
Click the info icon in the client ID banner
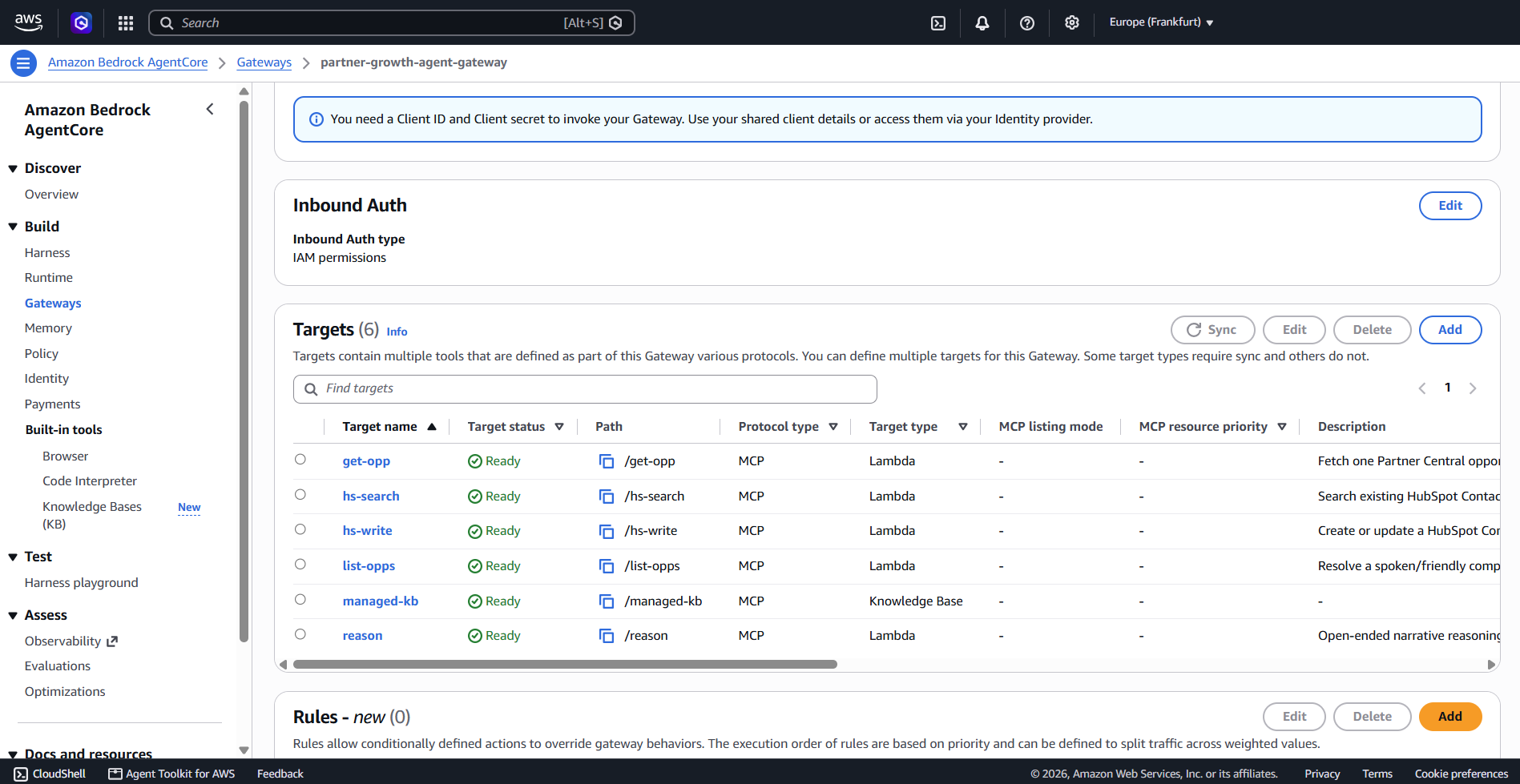click(316, 119)
